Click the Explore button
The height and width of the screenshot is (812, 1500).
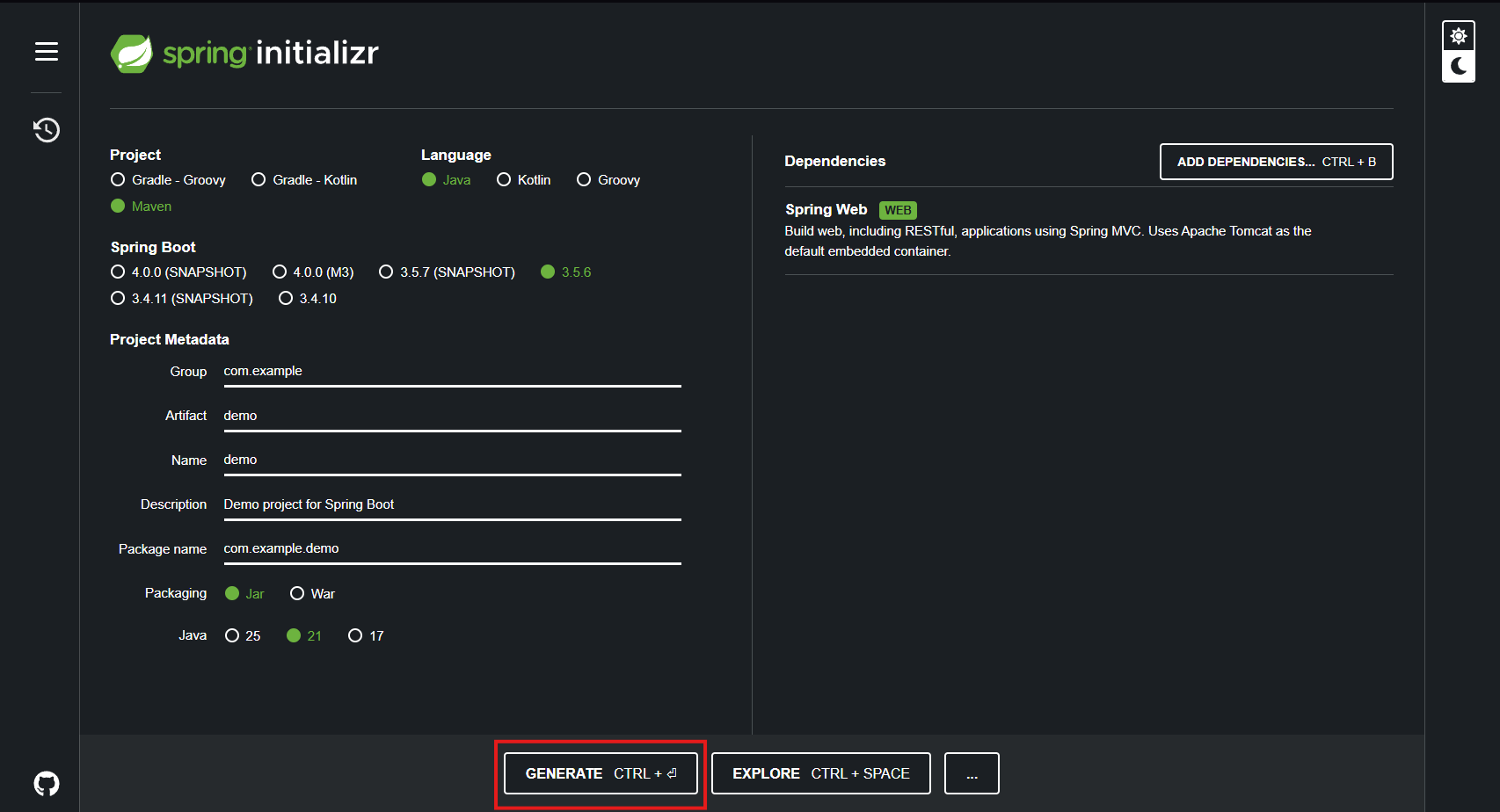[820, 773]
